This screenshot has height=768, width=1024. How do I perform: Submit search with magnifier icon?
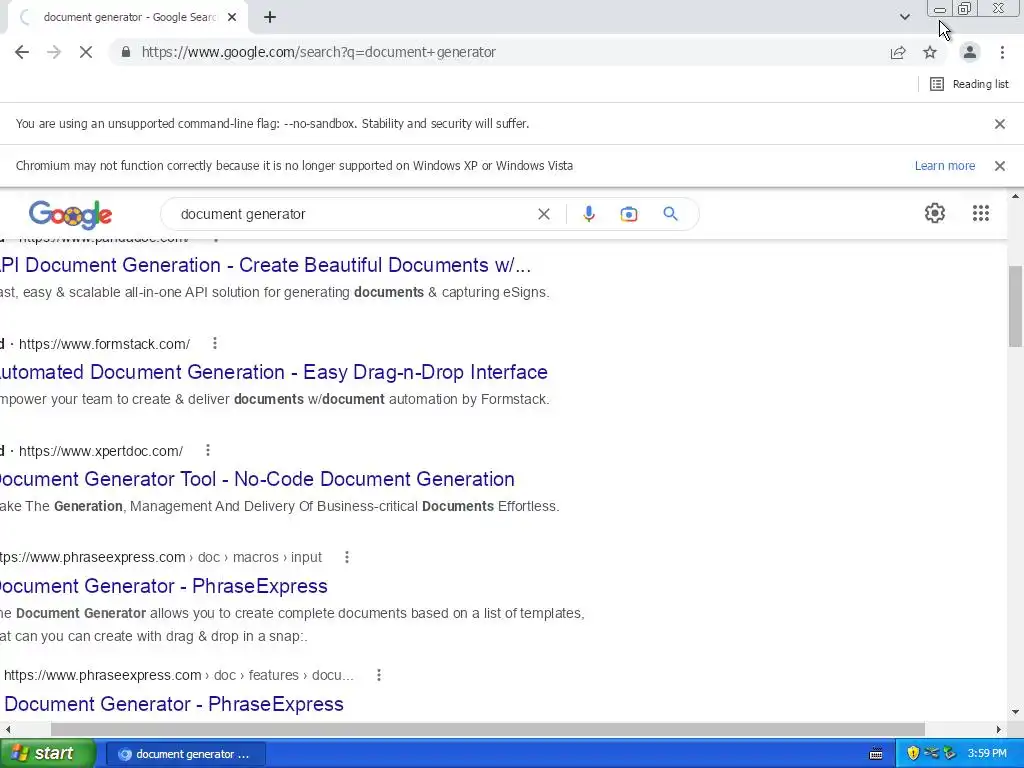point(670,214)
